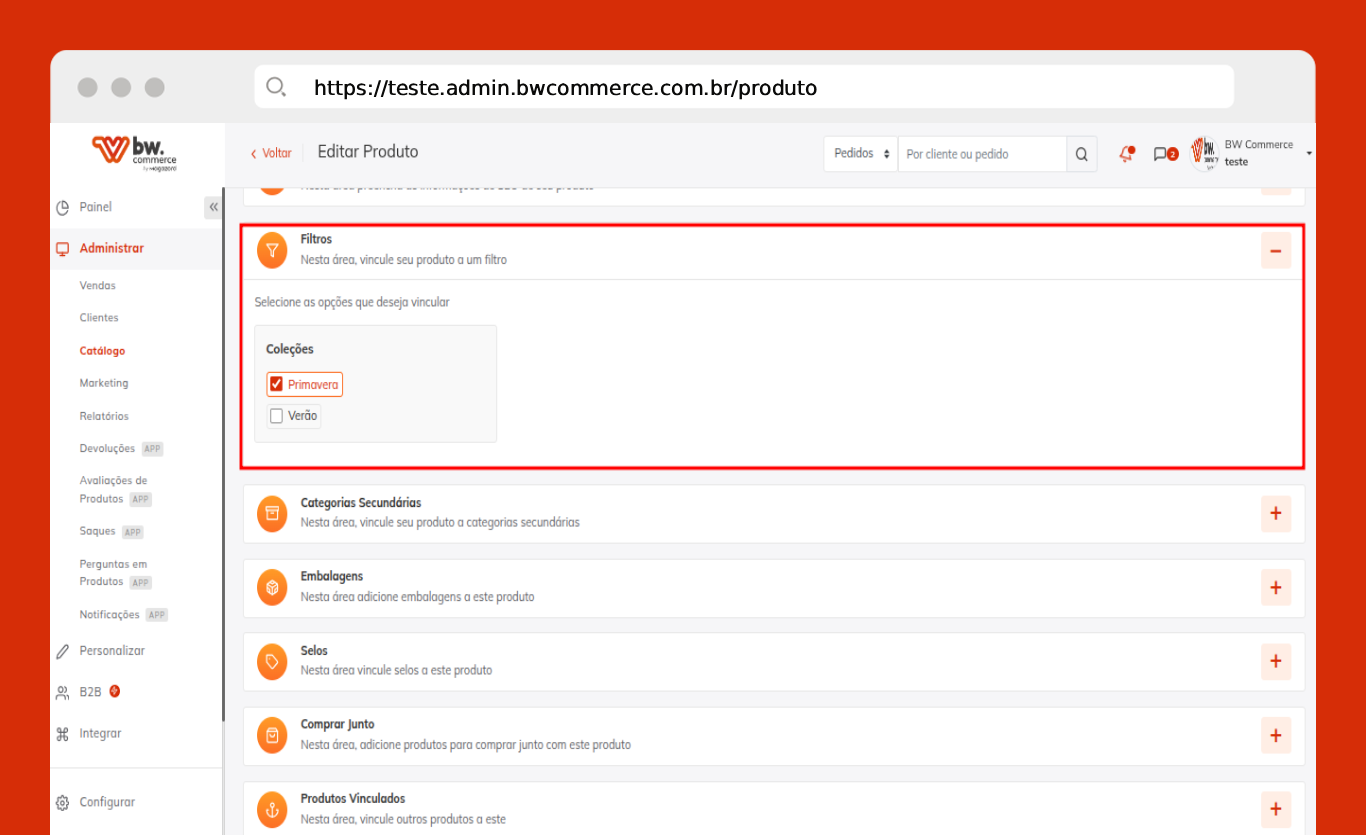
Task: Collapse the sidebar with double-chevron icon
Action: click(213, 207)
